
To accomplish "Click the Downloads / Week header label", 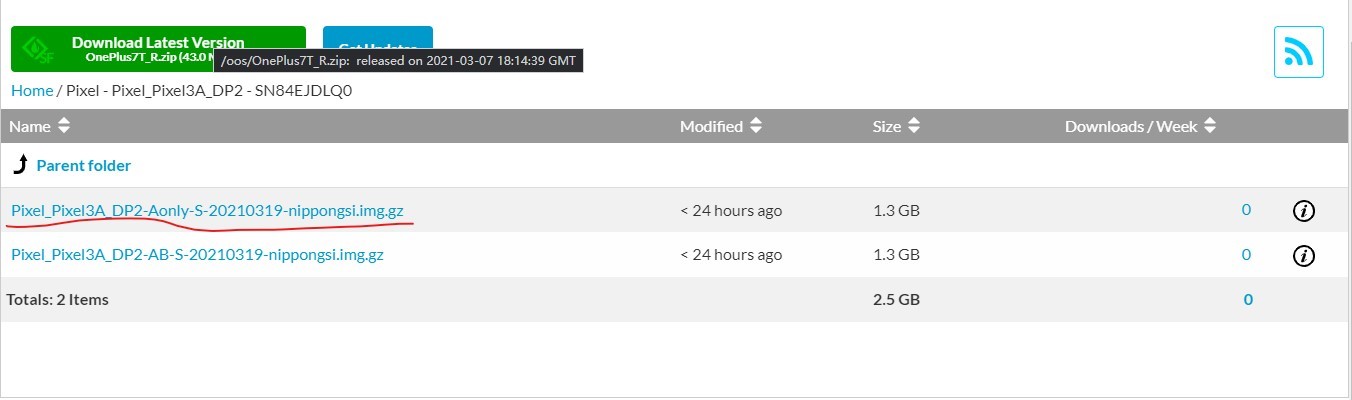I will click(1131, 127).
